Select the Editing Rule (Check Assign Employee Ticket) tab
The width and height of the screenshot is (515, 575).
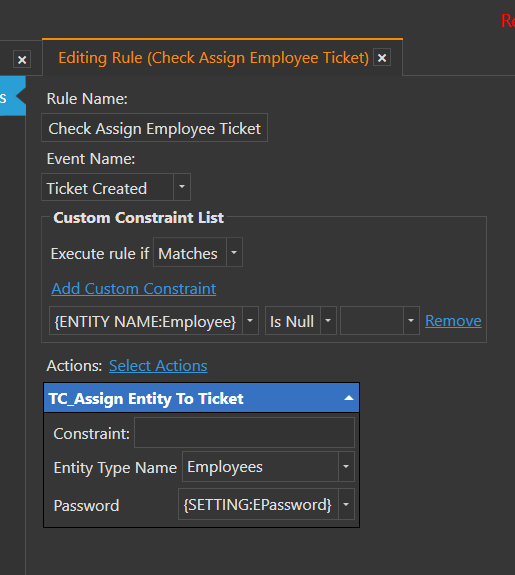pyautogui.click(x=213, y=58)
